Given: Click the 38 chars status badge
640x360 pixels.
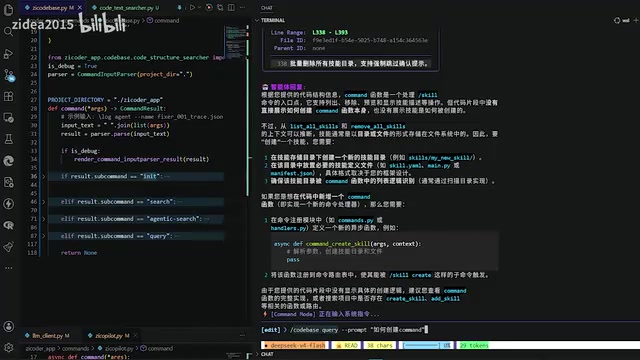Looking at the screenshot, I should (379, 345).
